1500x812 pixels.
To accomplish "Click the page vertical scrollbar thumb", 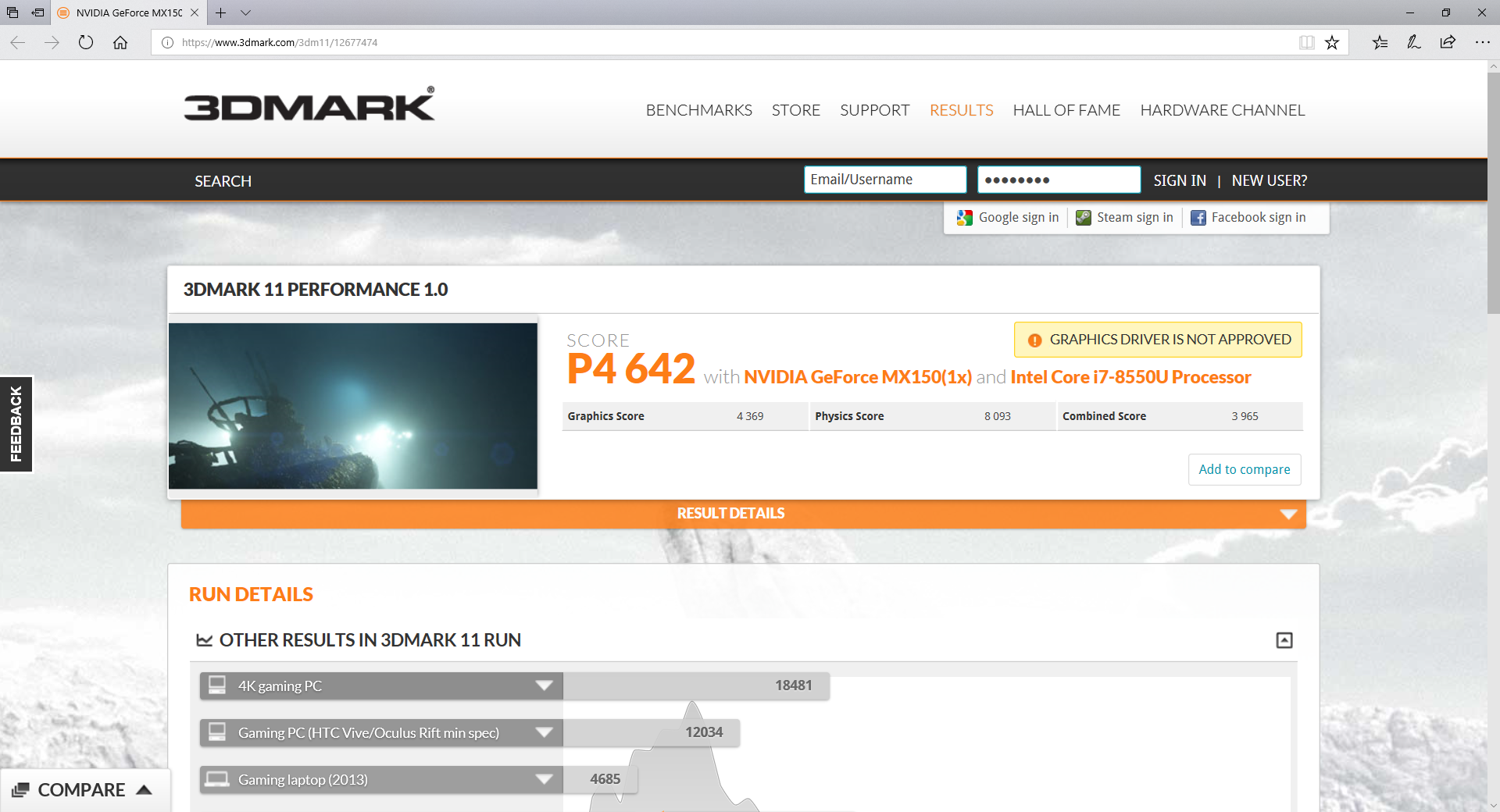I will (1493, 194).
